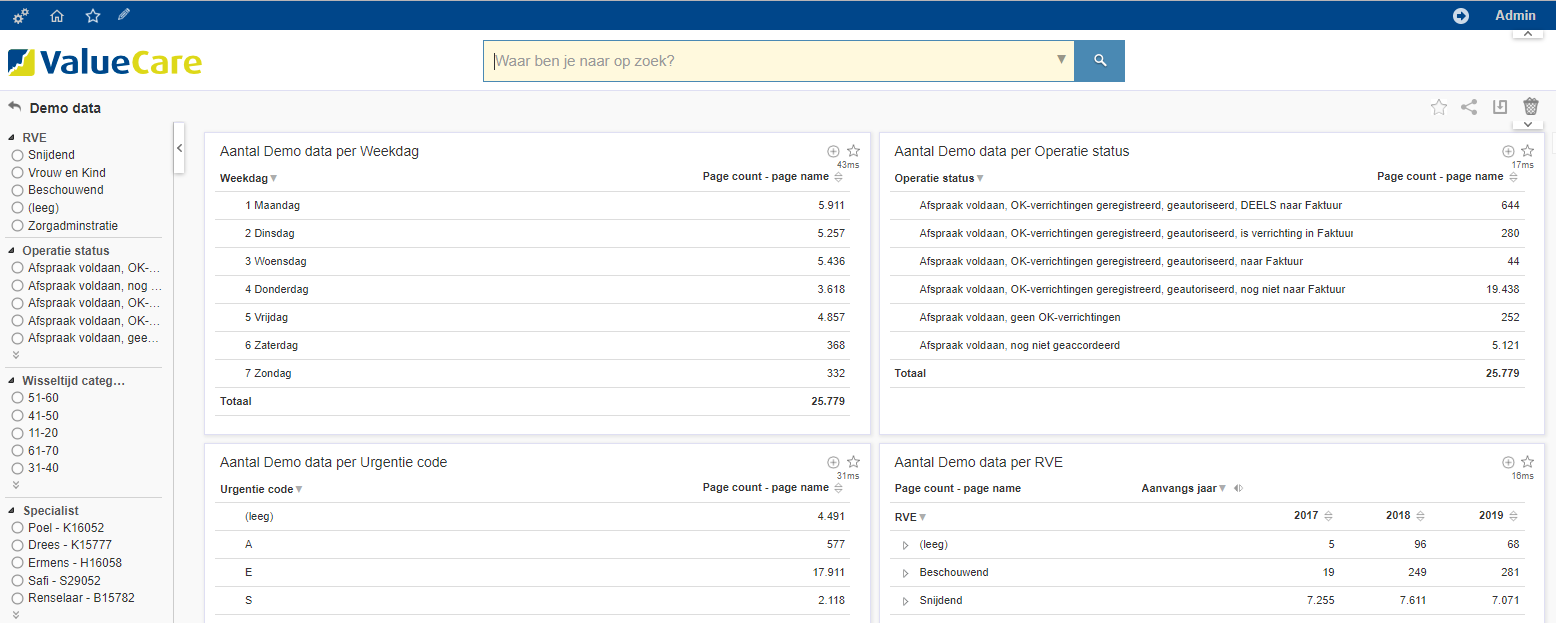
Task: Click plus icon on Operatie status widget
Action: coord(1508,151)
